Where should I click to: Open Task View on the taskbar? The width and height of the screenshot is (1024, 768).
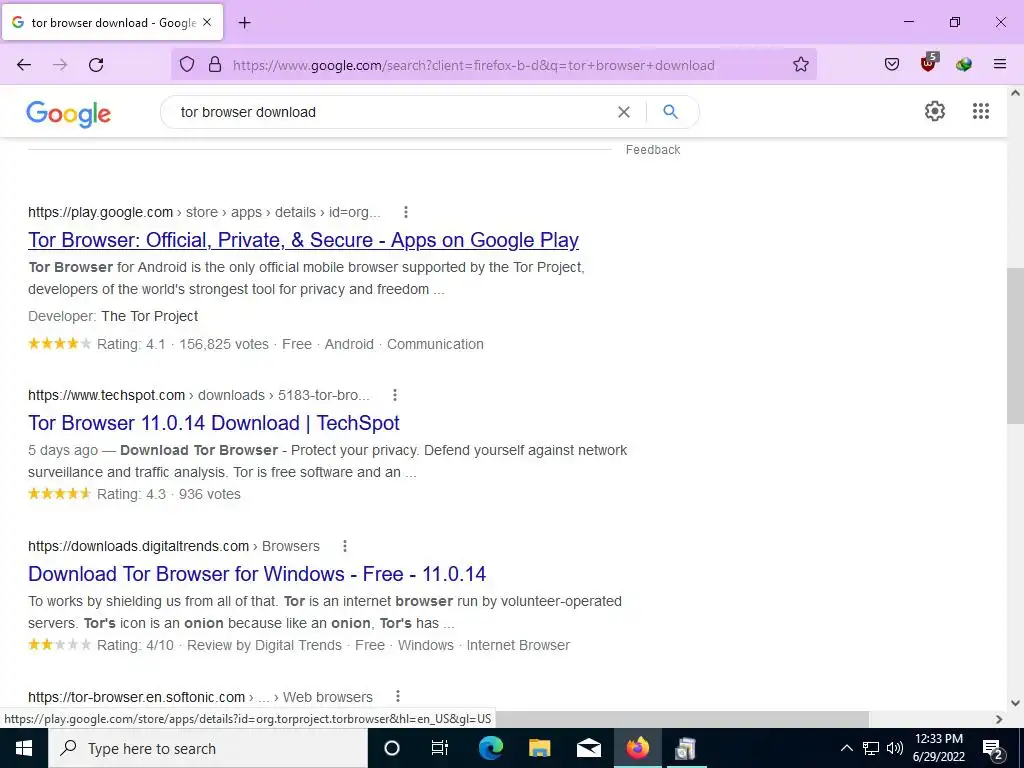[x=440, y=748]
